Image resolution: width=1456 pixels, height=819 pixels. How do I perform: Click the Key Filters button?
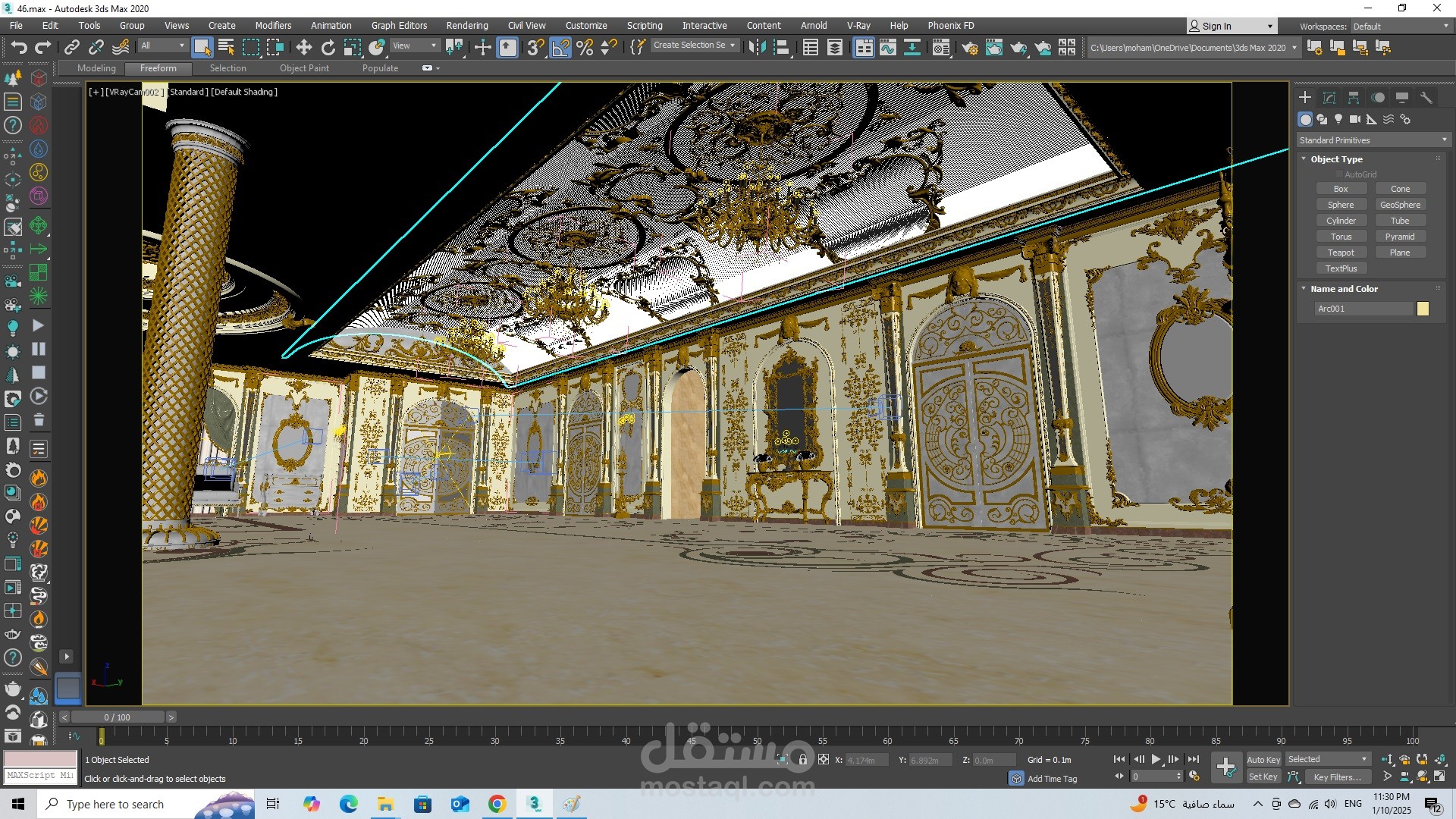[1337, 777]
